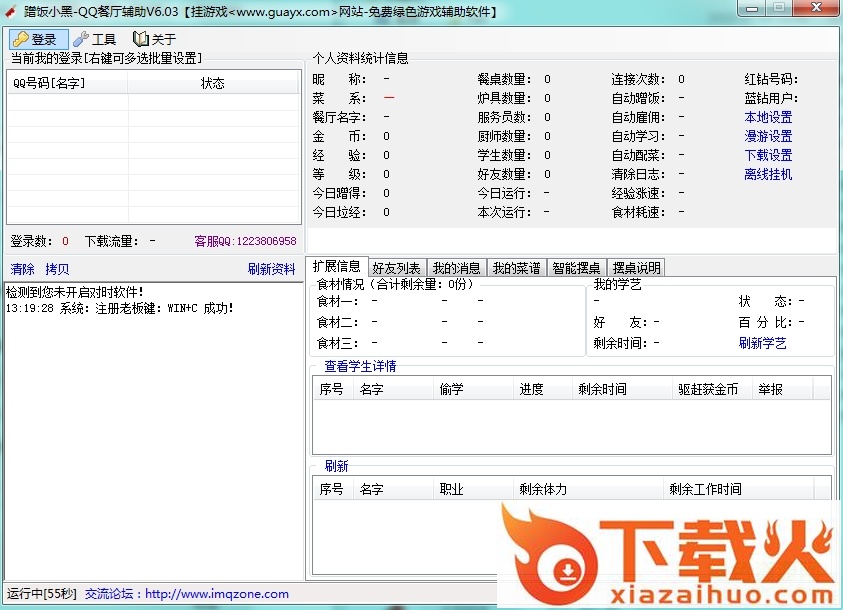Click the 离线挂机 link
This screenshot has height=610, width=843.
(768, 174)
